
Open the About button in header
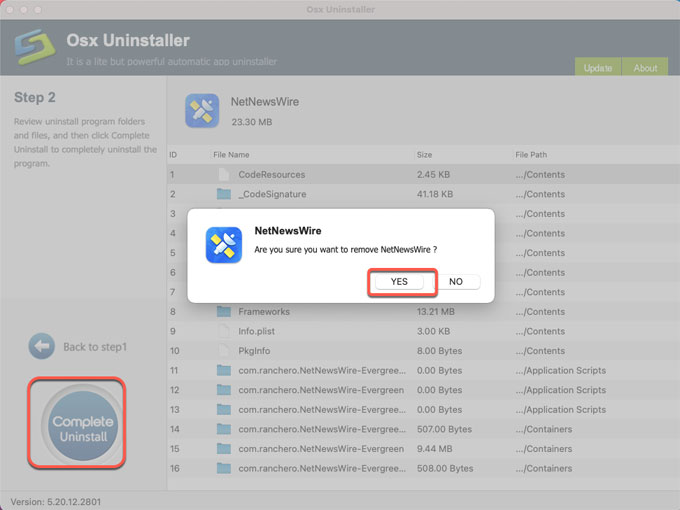(x=645, y=68)
